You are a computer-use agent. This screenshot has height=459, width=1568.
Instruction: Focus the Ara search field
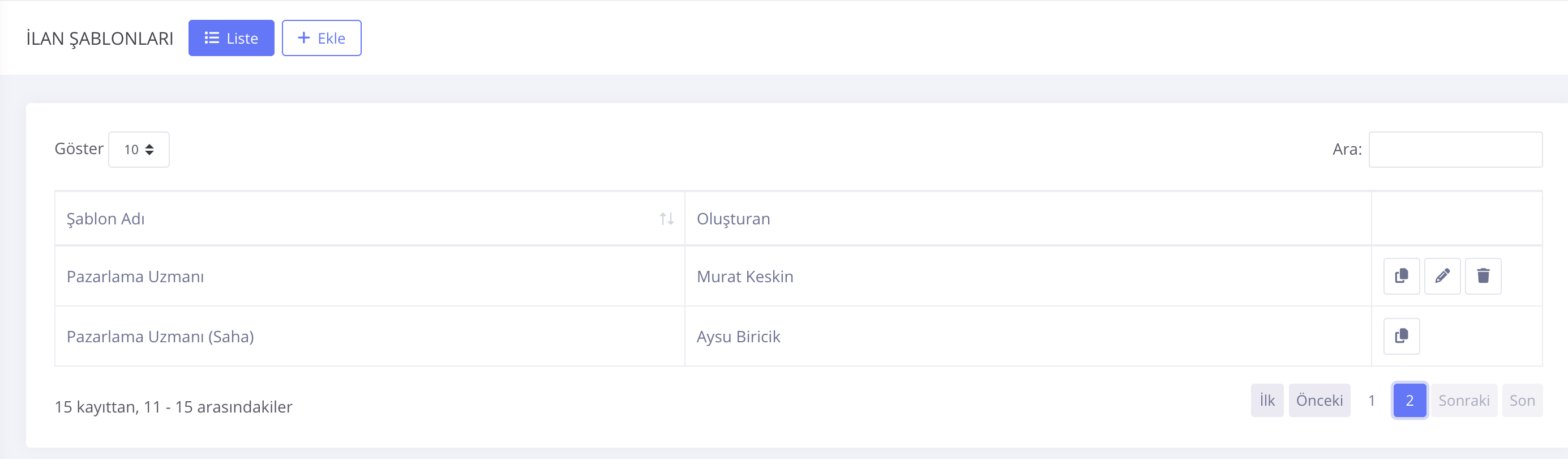1455,150
